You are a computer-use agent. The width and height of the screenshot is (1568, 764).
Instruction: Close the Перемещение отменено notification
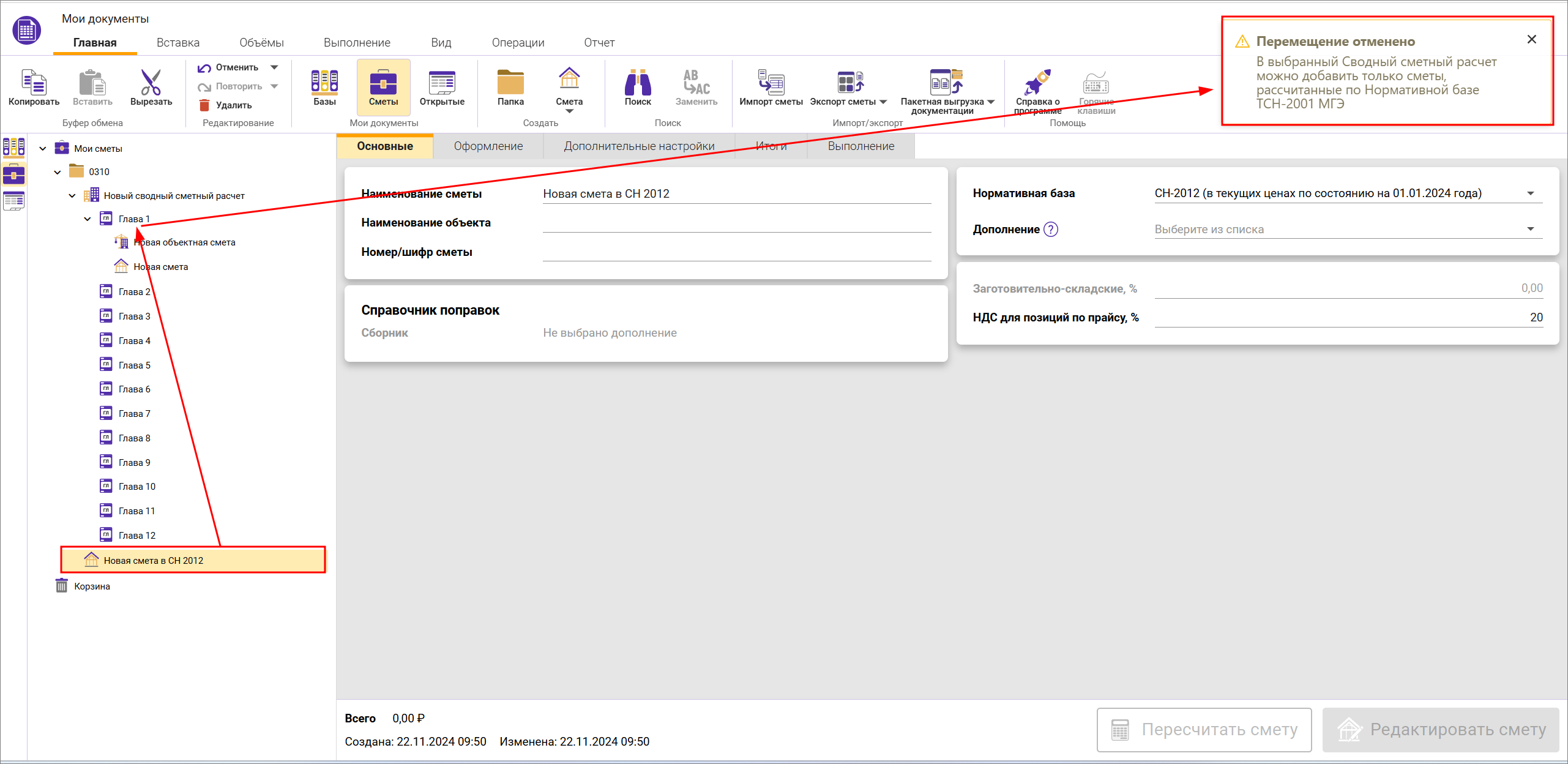point(1531,40)
